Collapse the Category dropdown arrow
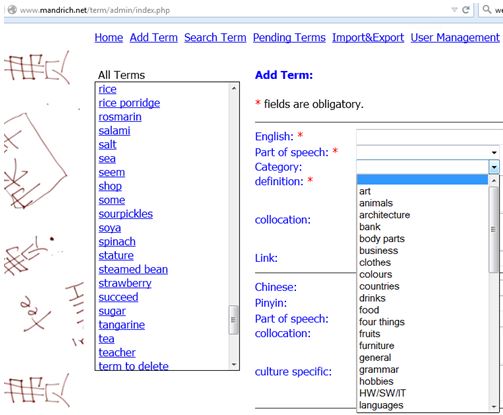 [494, 167]
